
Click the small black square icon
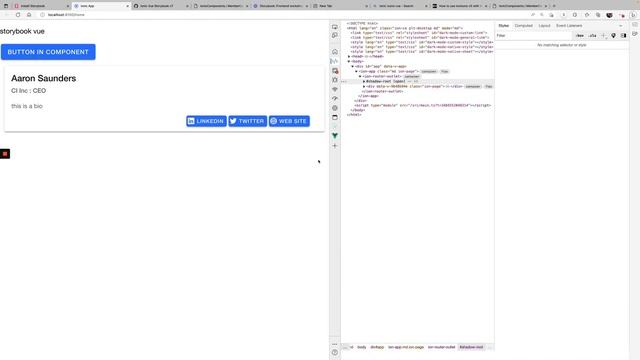[x=5, y=154]
